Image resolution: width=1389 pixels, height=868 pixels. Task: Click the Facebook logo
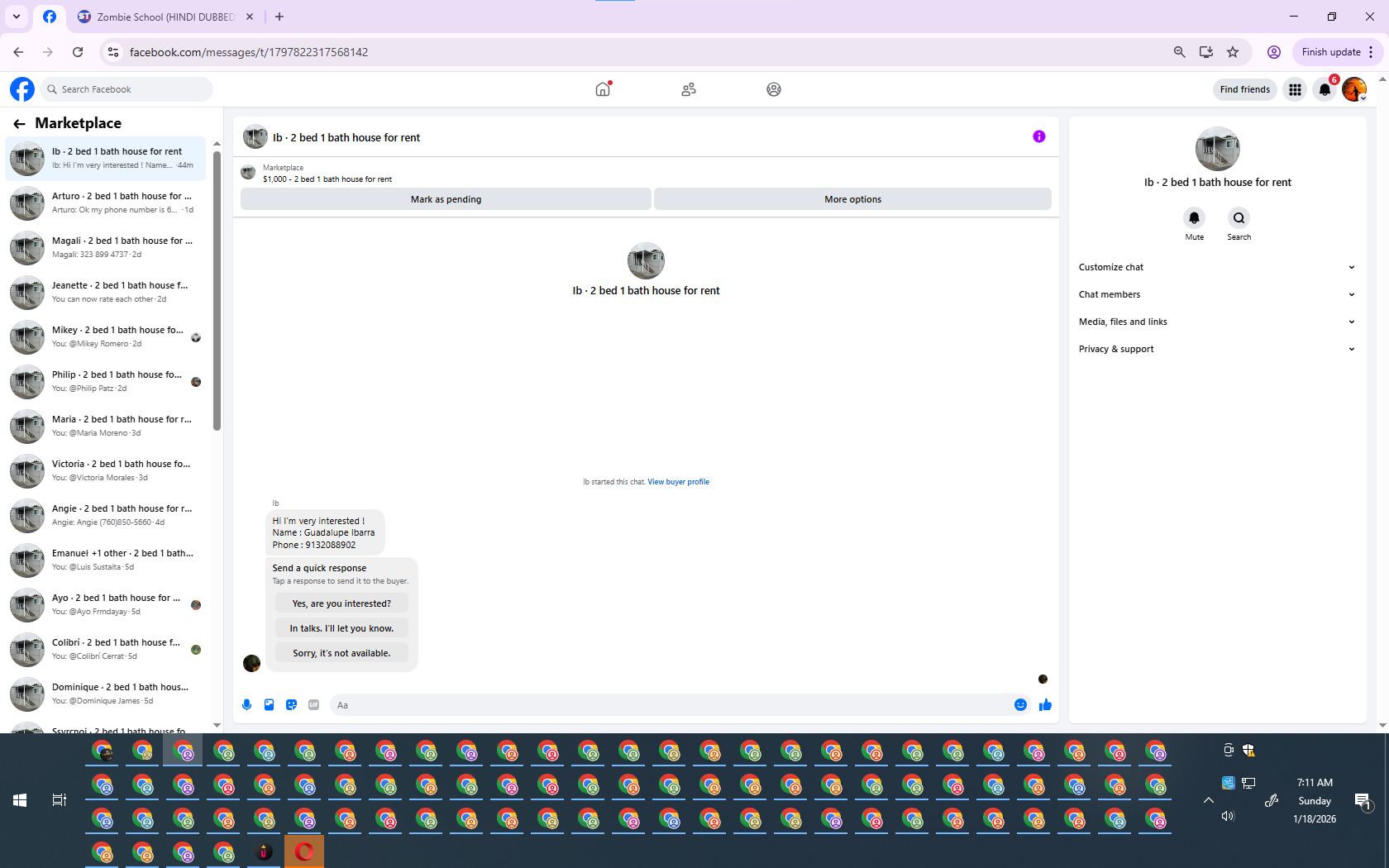pyautogui.click(x=22, y=89)
